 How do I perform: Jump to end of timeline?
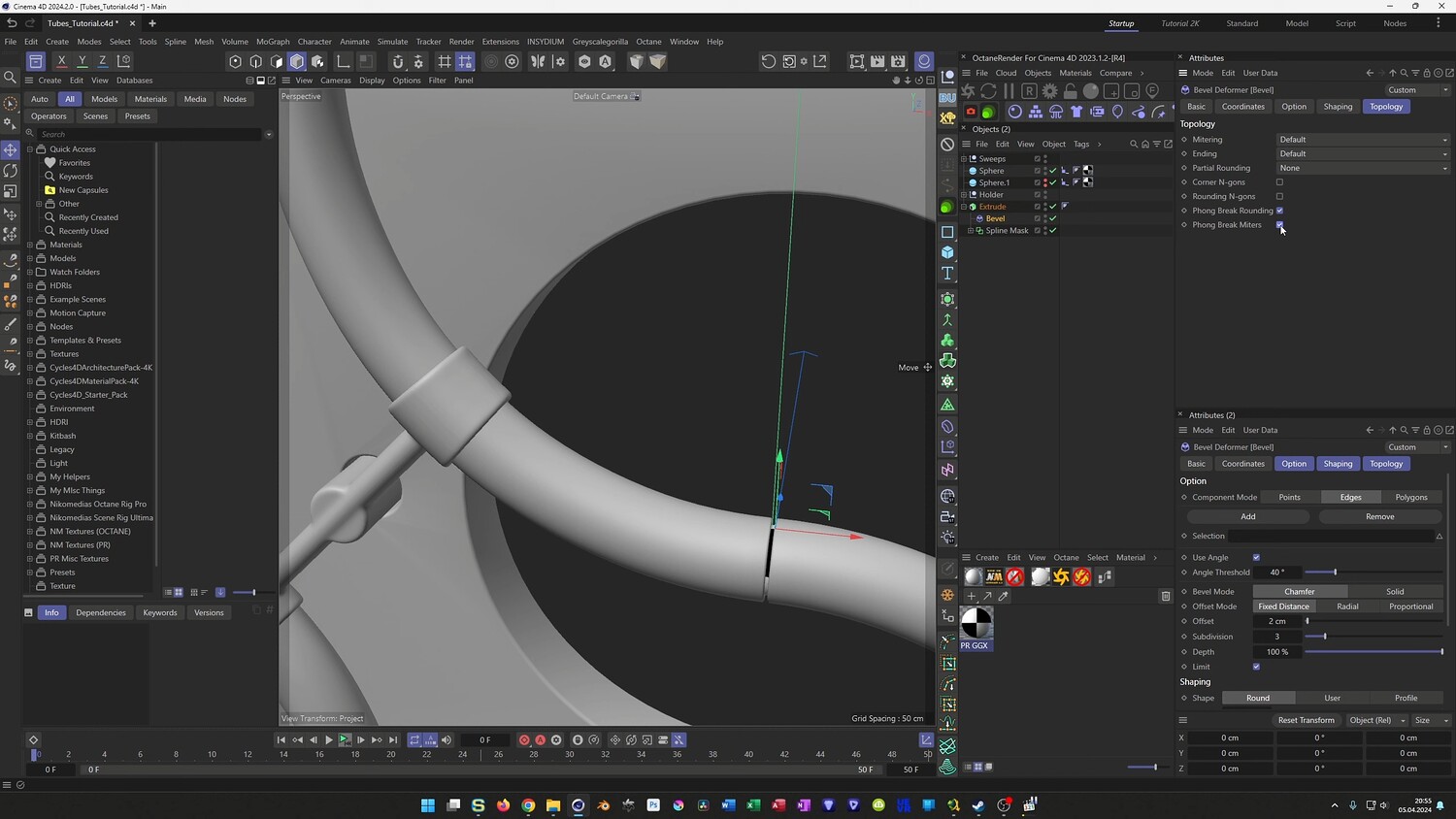pyautogui.click(x=392, y=739)
